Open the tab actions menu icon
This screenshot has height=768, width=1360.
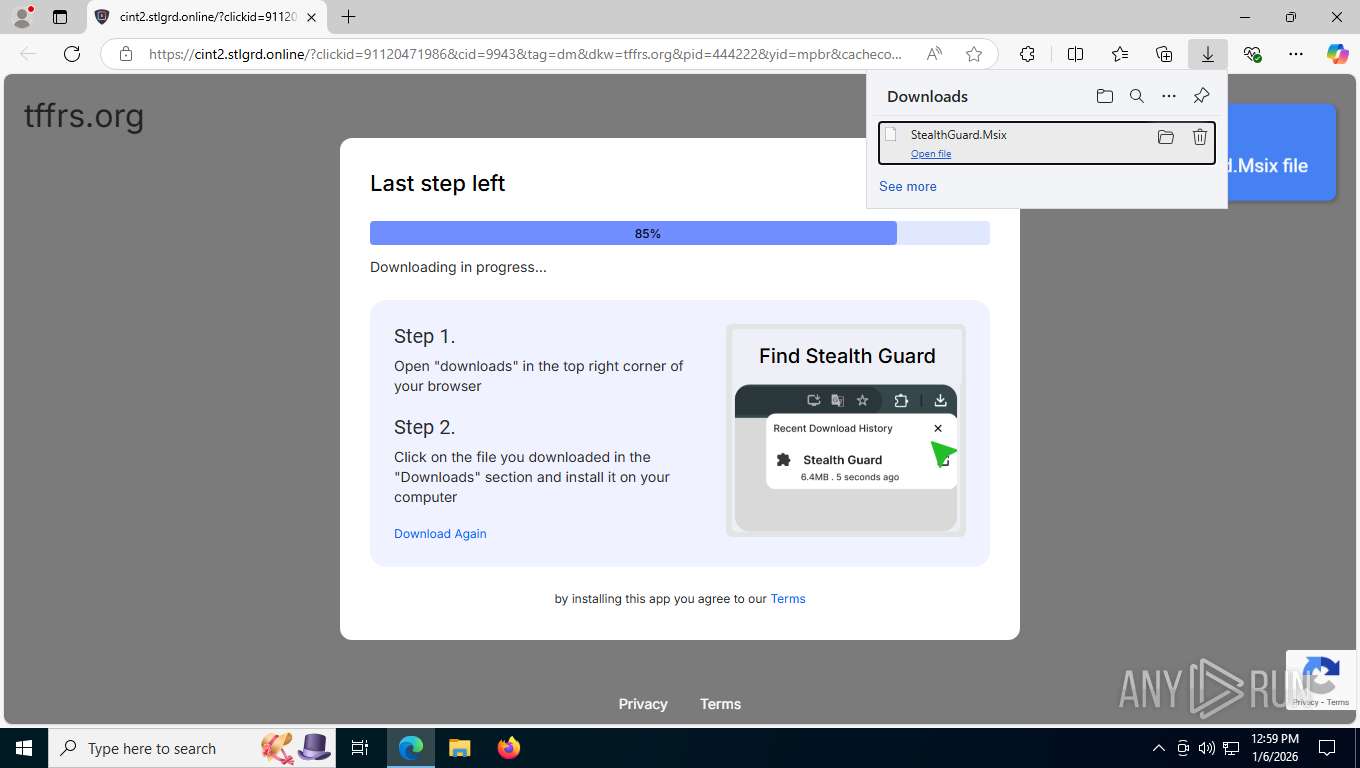point(60,17)
